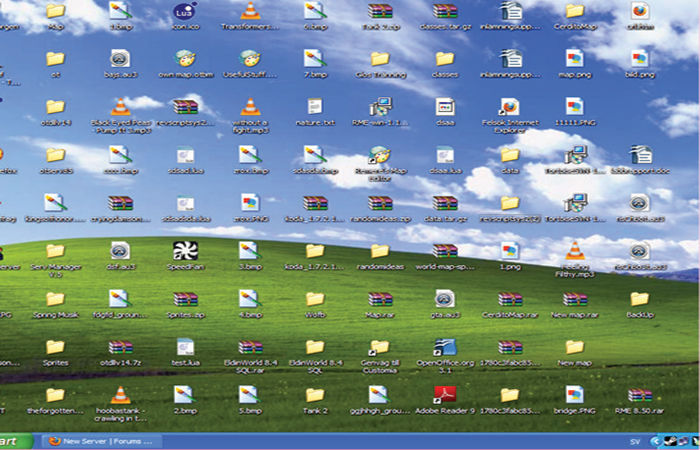Open the Adobe Reader 9 shortcut

point(444,394)
